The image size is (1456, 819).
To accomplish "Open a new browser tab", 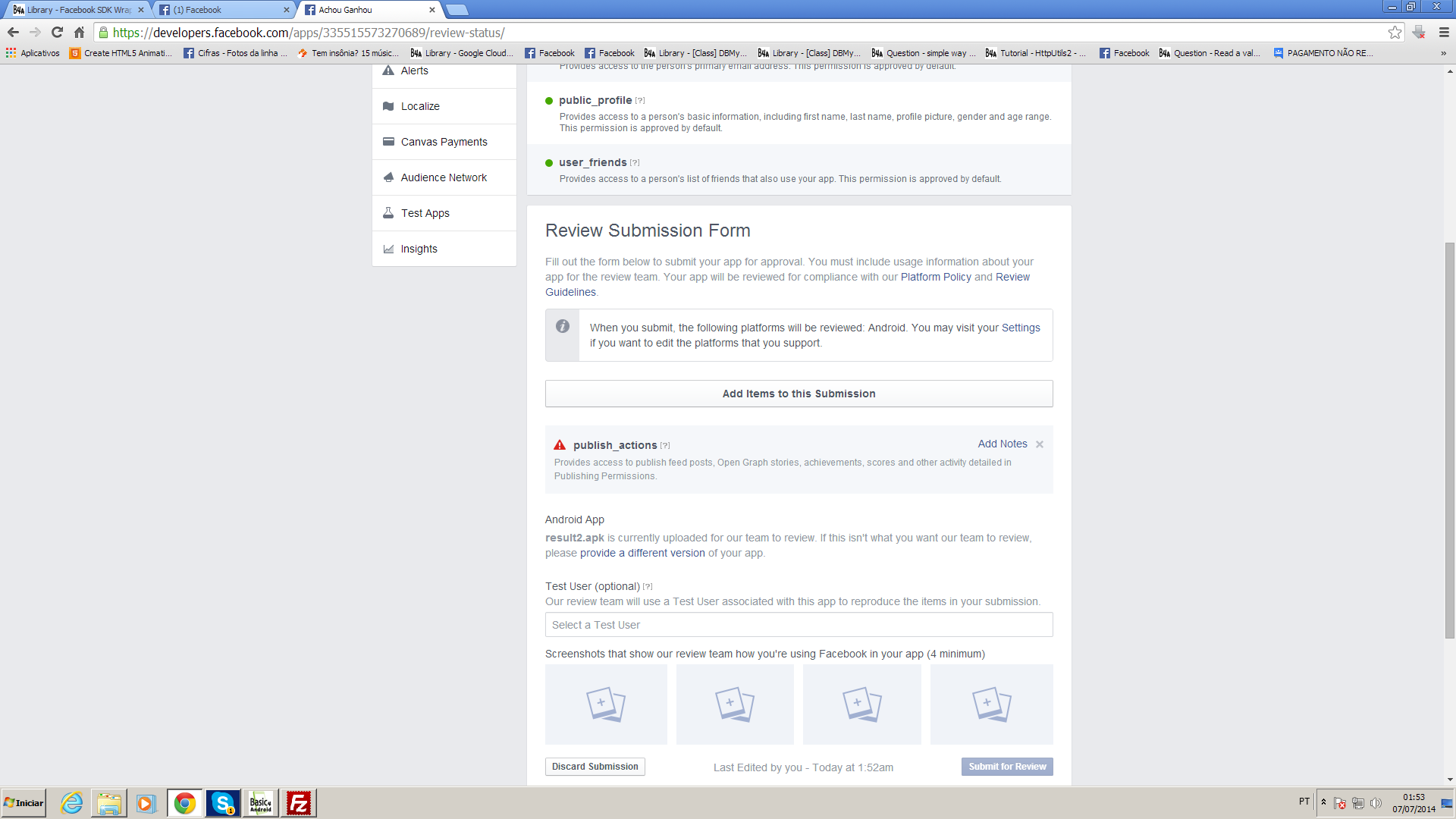I will point(457,10).
